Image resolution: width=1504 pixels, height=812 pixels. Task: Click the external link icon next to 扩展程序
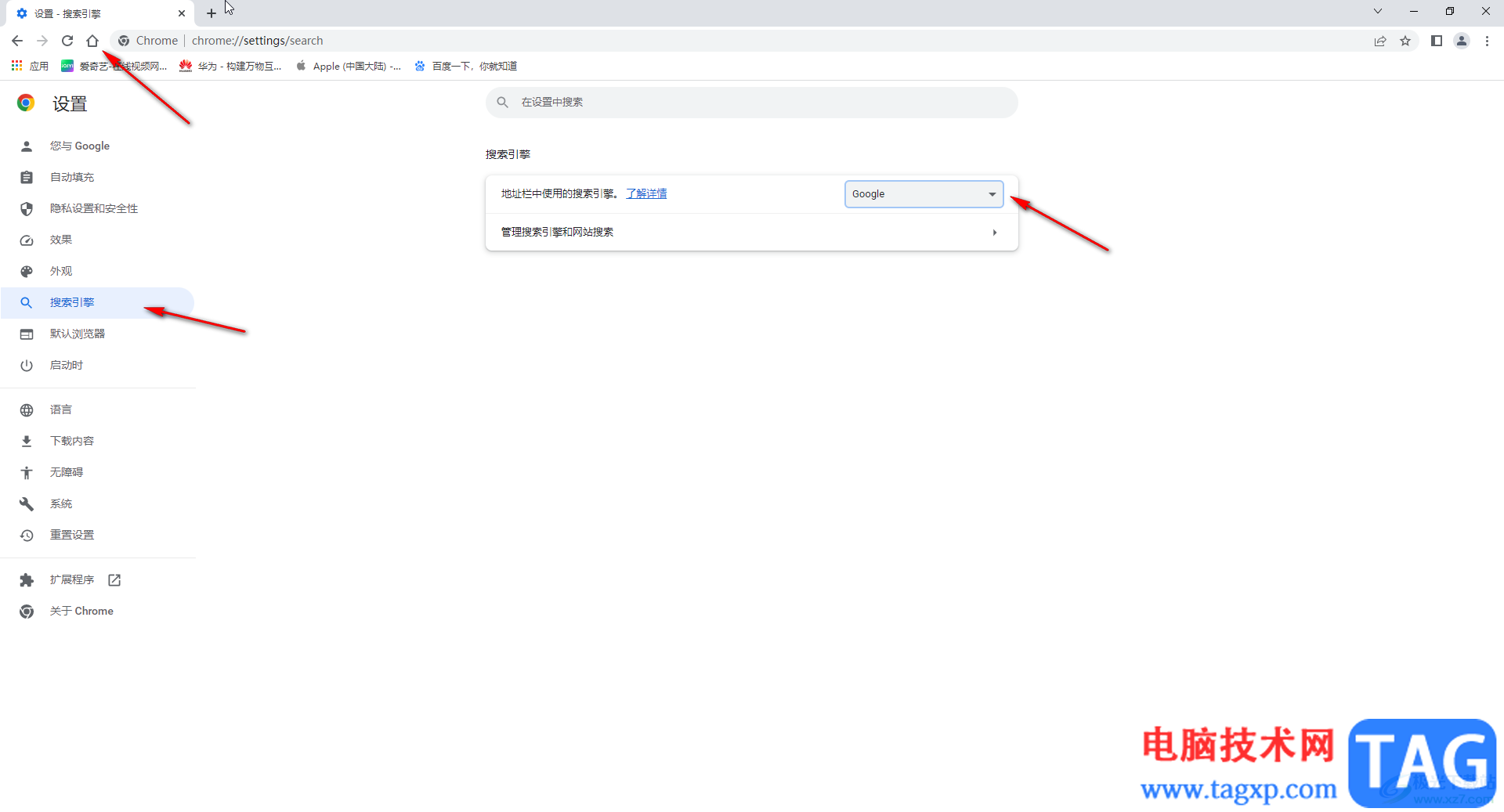(114, 579)
